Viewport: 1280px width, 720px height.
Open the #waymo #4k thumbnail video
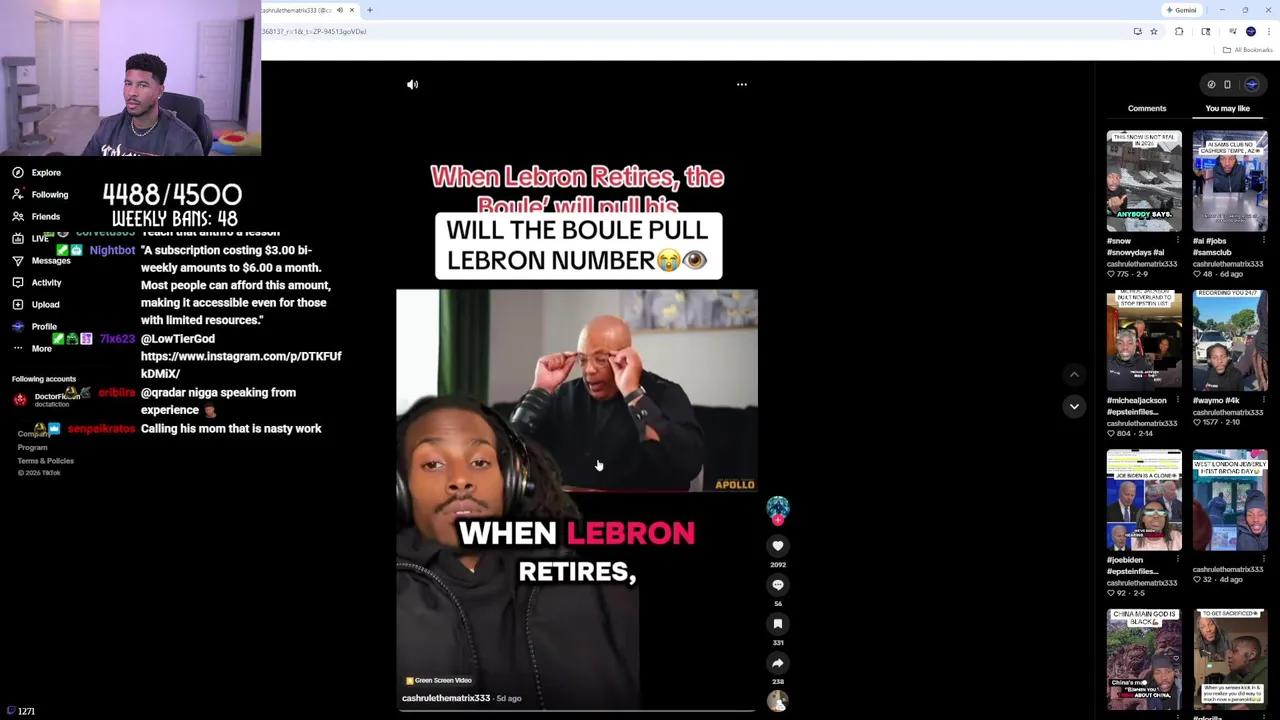pyautogui.click(x=1230, y=340)
